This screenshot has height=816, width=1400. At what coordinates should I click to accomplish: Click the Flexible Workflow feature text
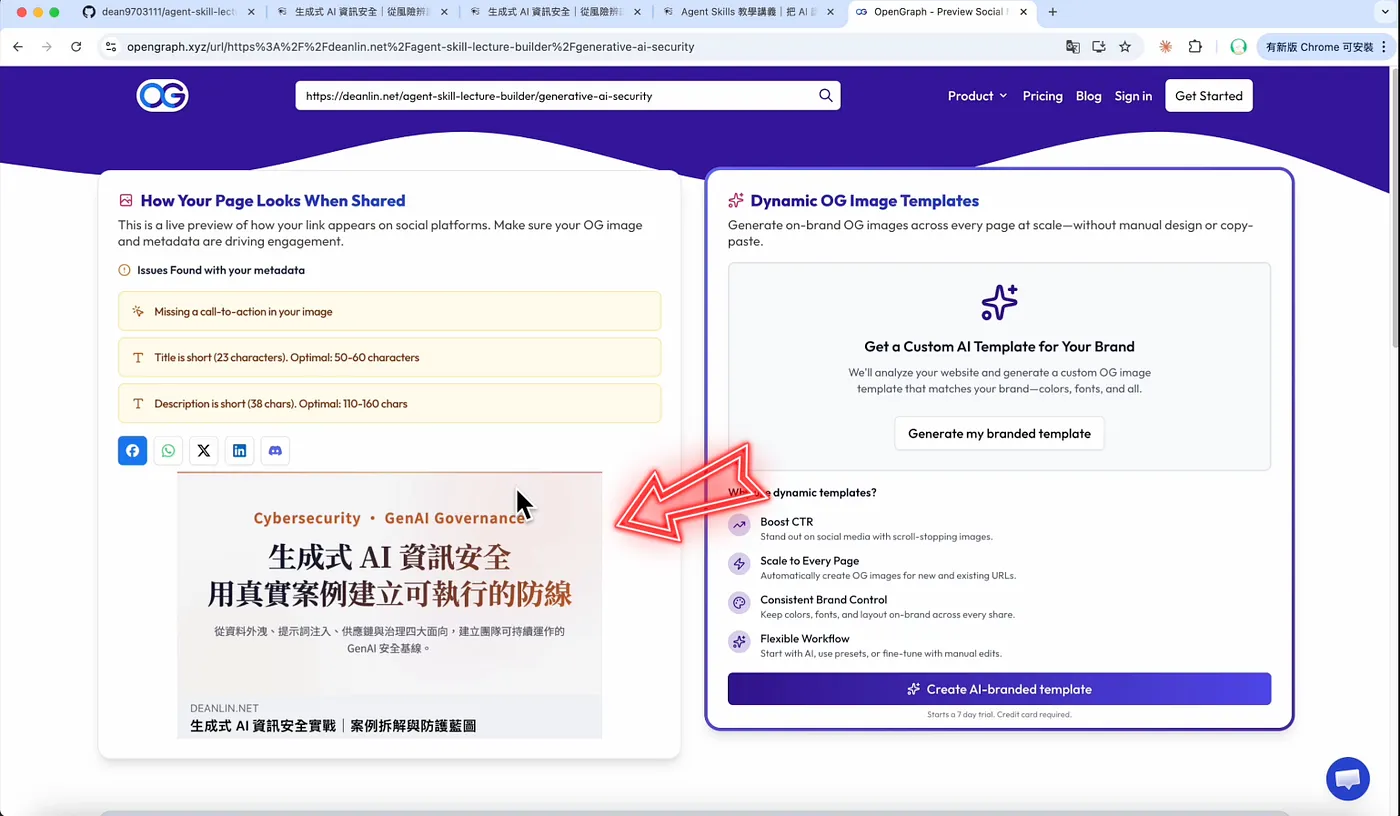804,639
